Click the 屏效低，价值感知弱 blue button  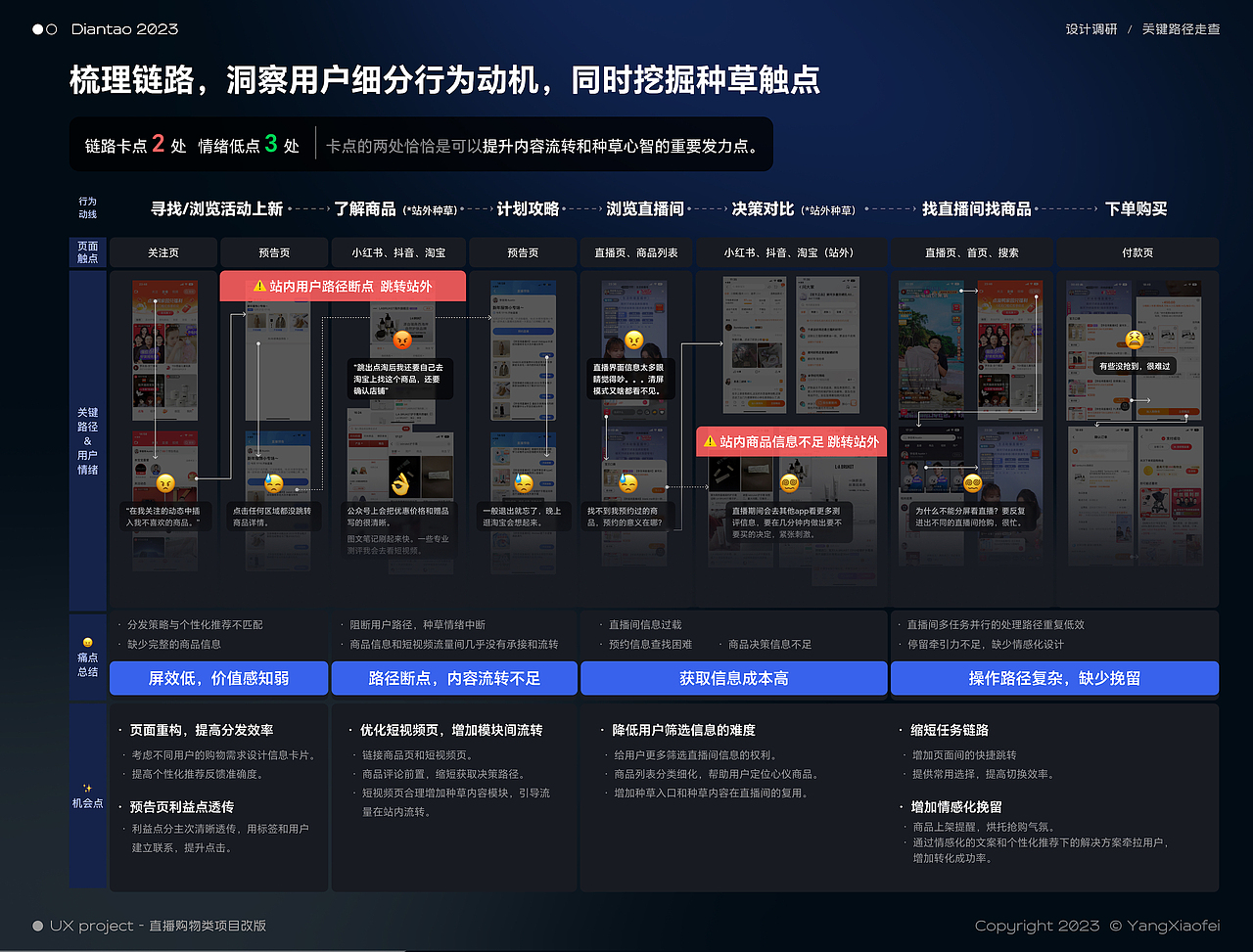click(218, 678)
